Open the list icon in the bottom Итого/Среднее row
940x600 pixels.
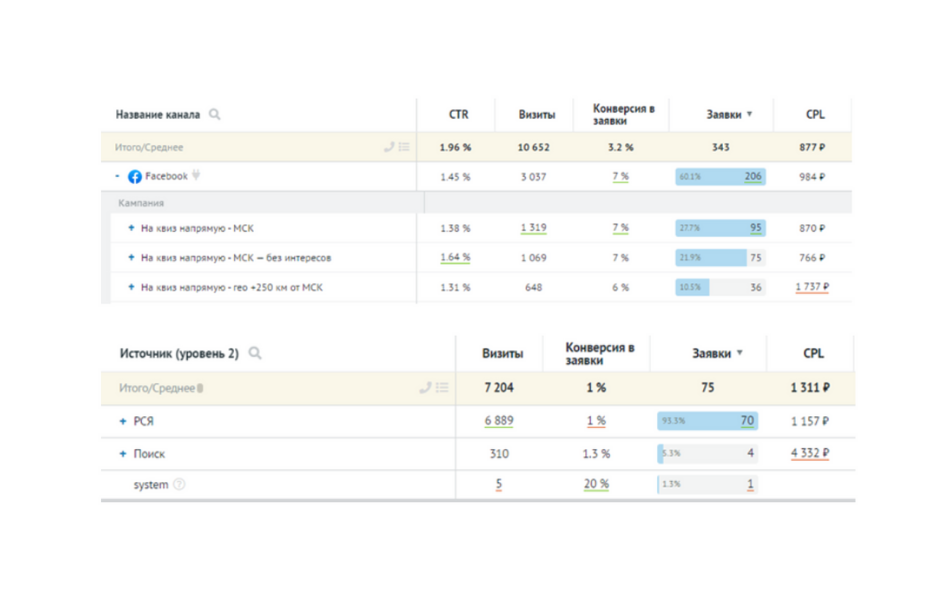pos(442,388)
